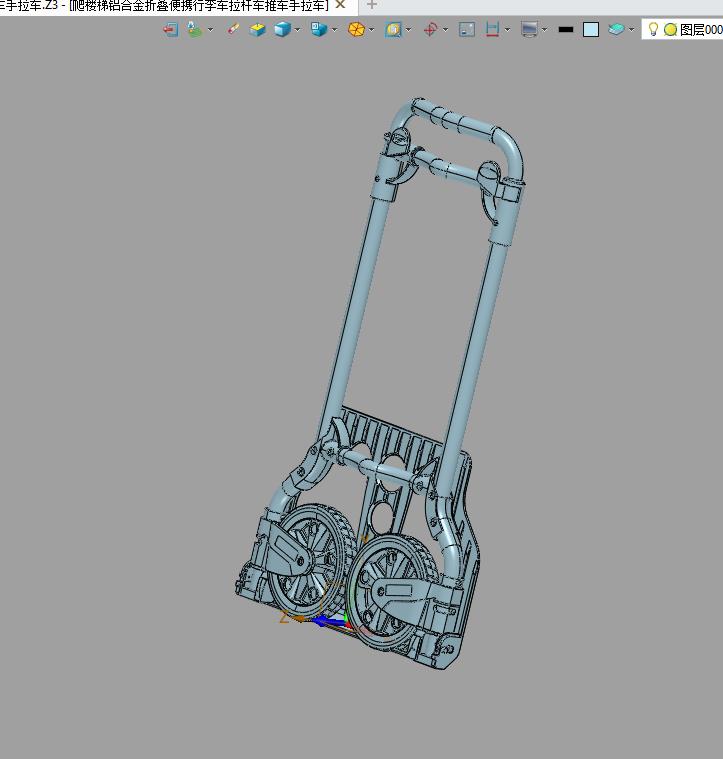Click the red coordinate frame icon
Viewport: 723px width, 759px height.
pyautogui.click(x=430, y=30)
